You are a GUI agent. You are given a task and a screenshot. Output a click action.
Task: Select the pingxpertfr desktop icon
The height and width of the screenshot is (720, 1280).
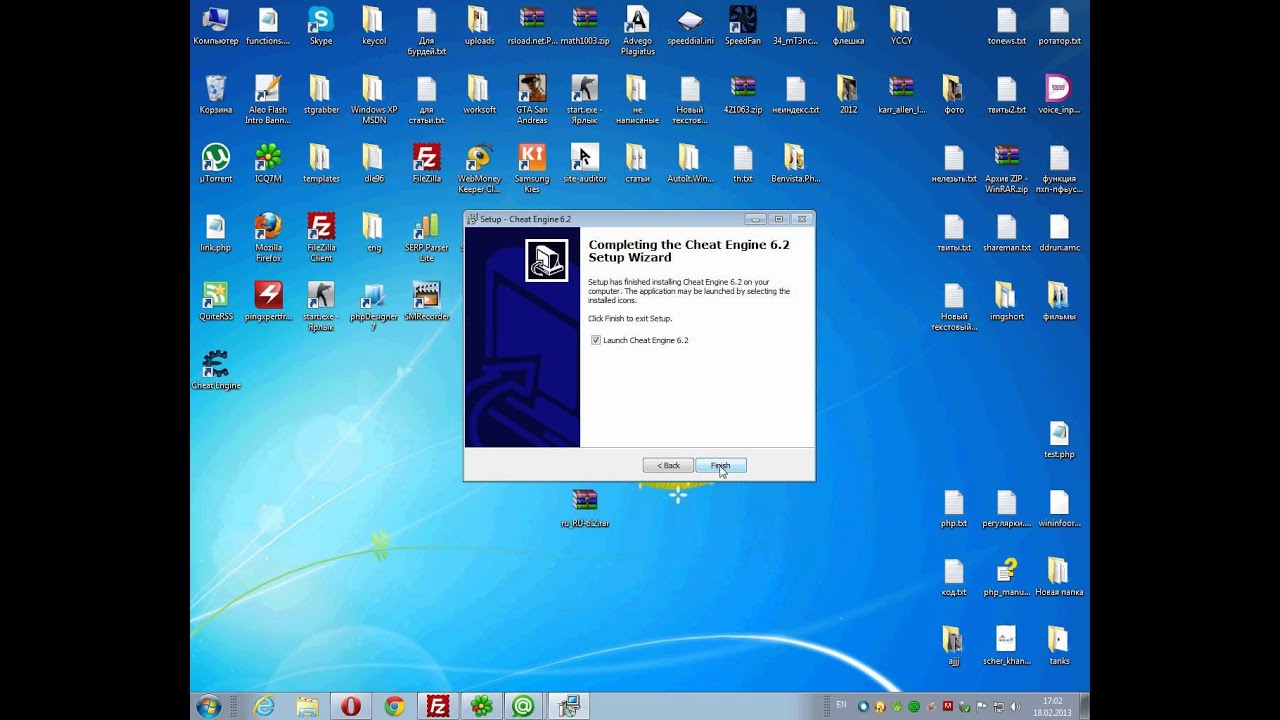[x=268, y=301]
